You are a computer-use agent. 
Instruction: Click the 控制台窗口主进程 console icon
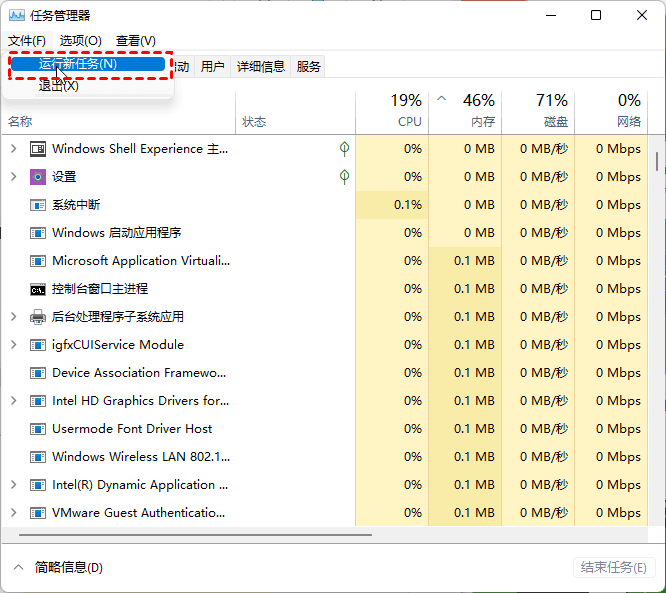tap(38, 289)
